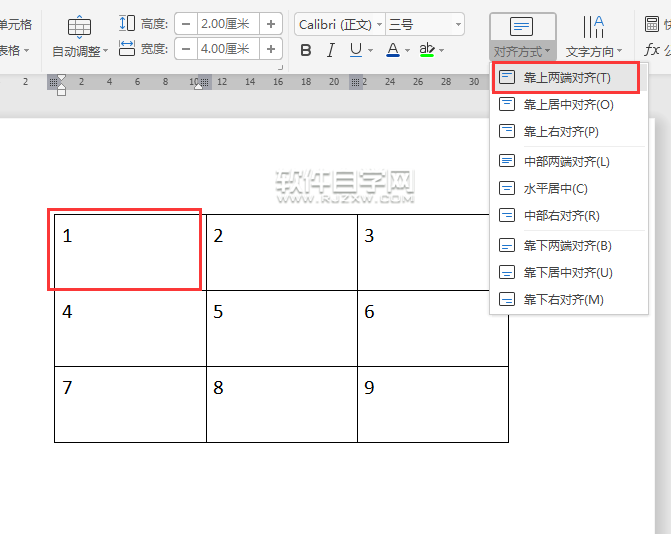Select 靠上居中对齐(O) from menu

569,104
